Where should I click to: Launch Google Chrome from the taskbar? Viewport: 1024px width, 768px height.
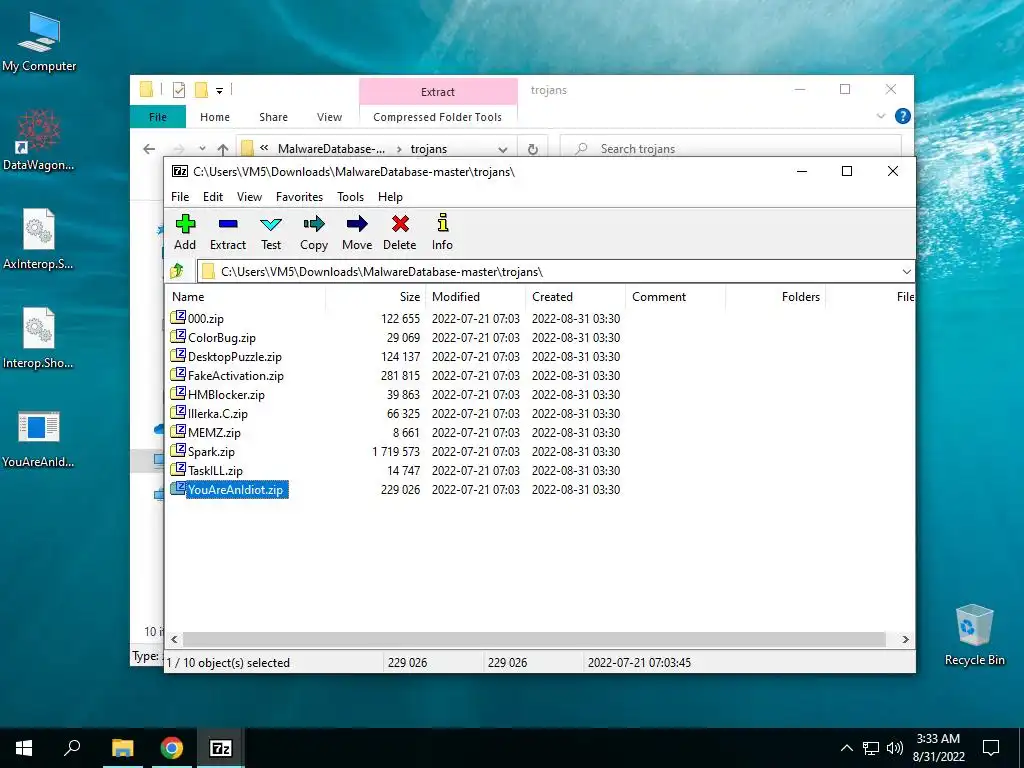[x=172, y=748]
